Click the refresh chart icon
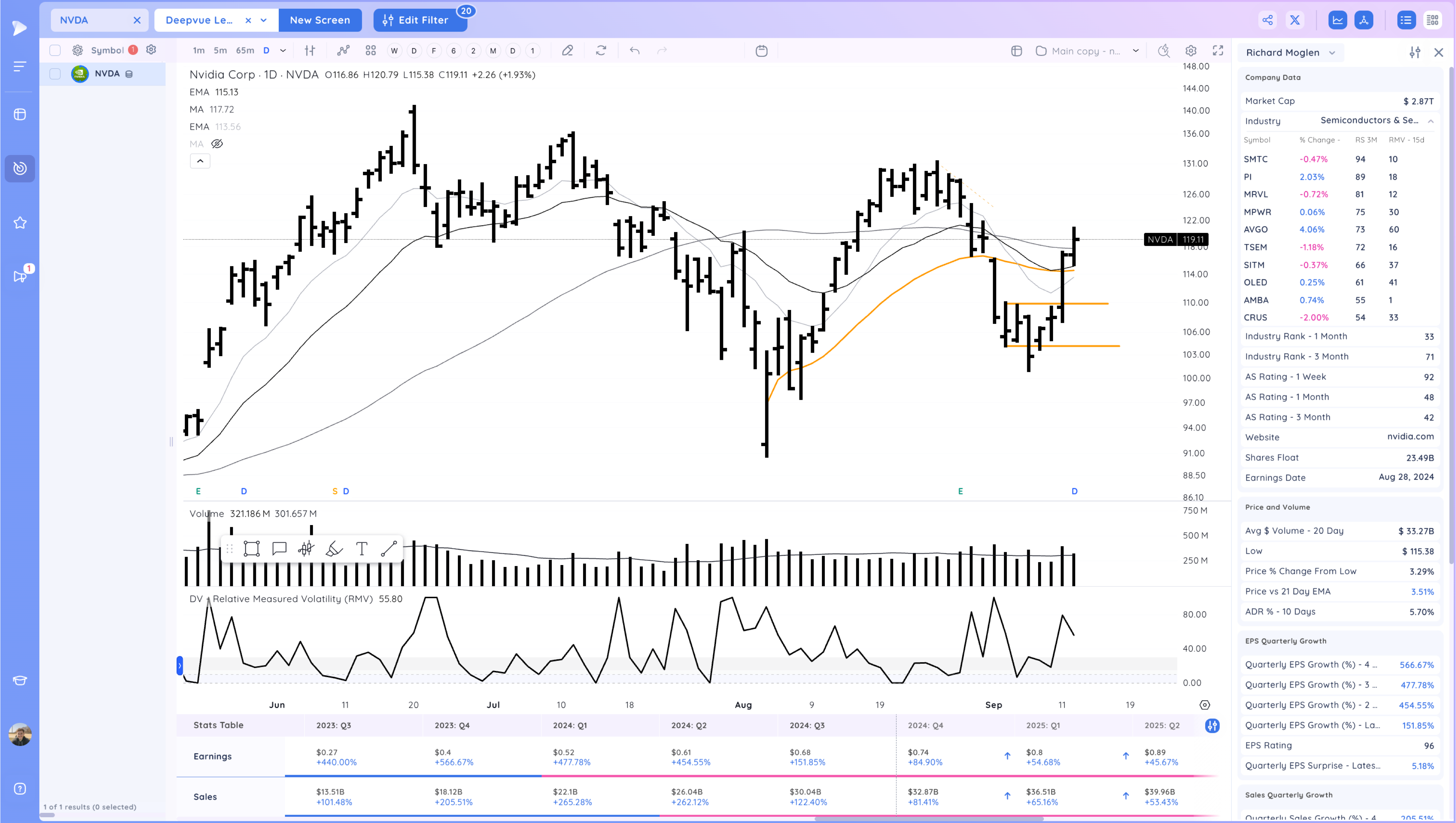Screen dimensions: 1456x823 601,51
